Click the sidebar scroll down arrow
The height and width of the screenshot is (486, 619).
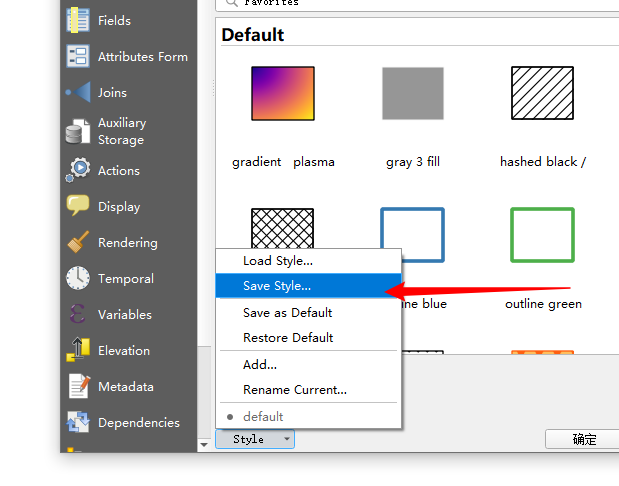point(204,445)
